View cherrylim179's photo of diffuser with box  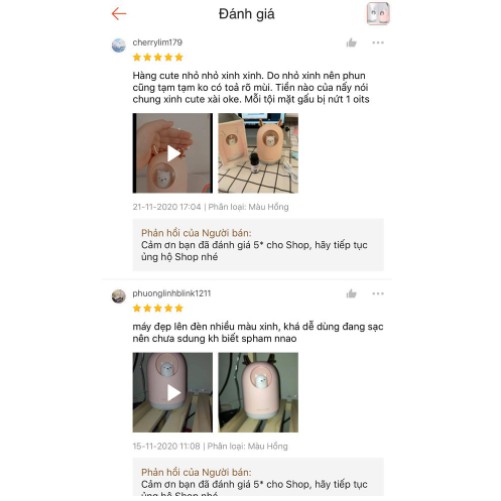coord(258,153)
